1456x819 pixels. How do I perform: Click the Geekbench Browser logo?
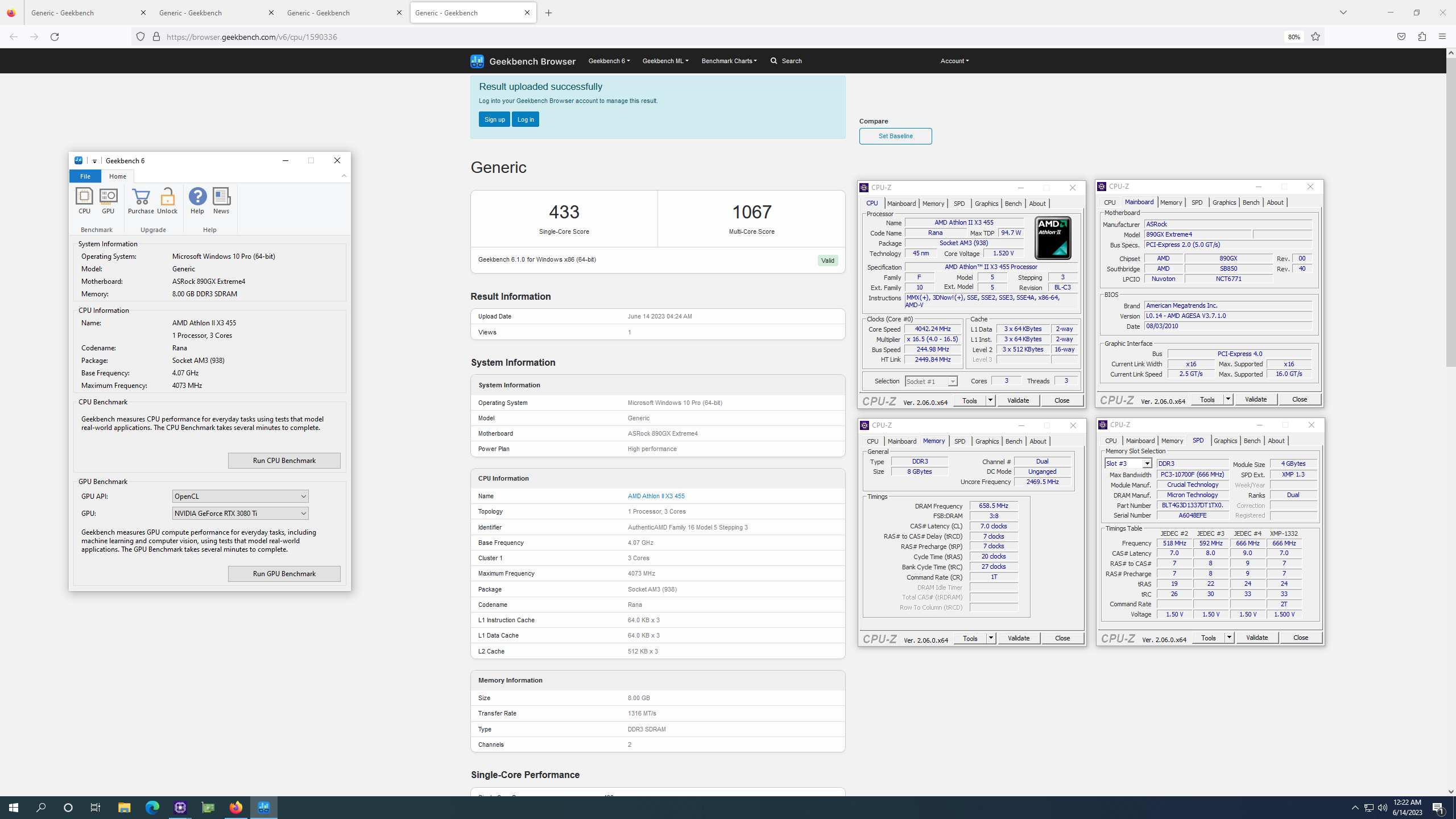point(523,61)
